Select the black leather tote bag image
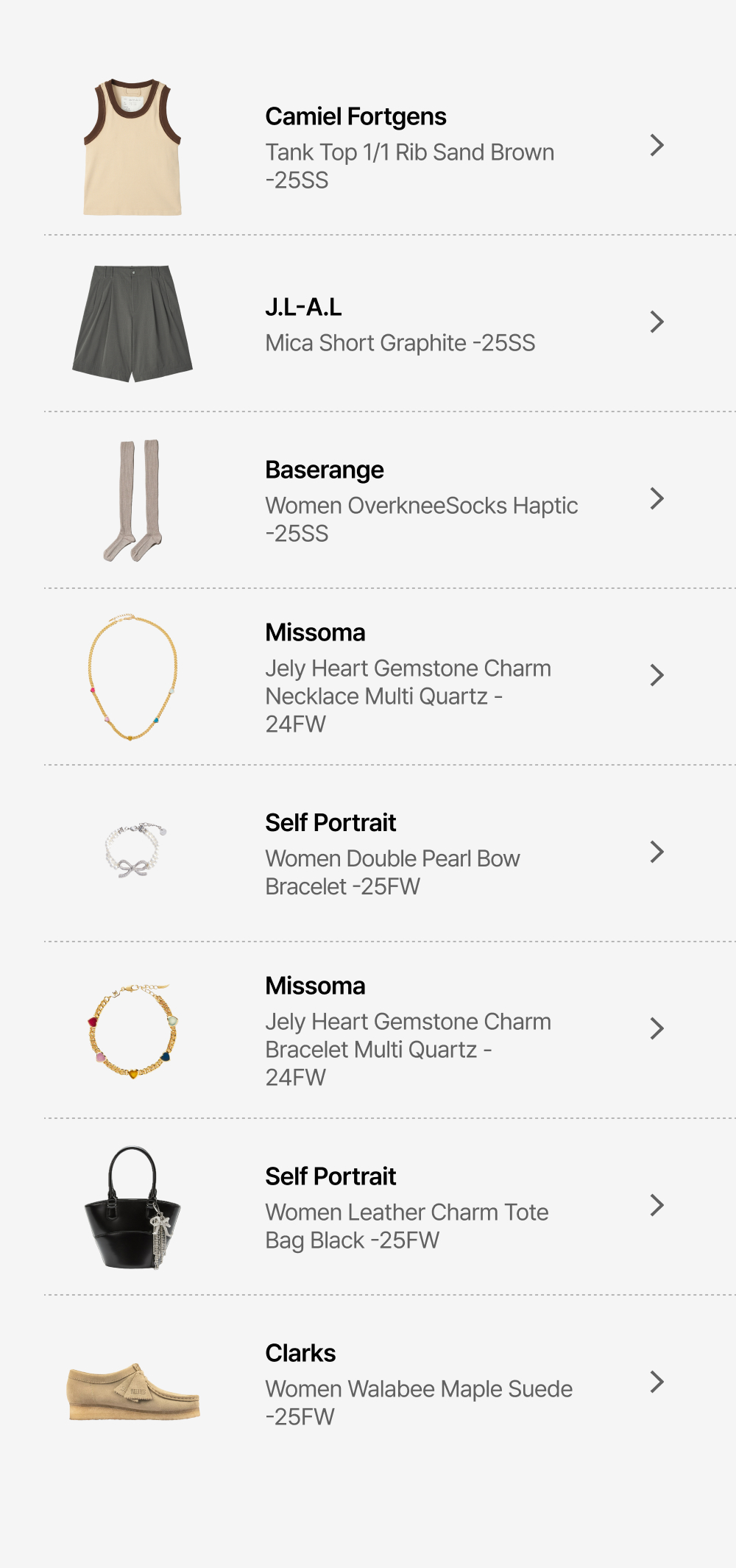736x1568 pixels. [132, 1207]
